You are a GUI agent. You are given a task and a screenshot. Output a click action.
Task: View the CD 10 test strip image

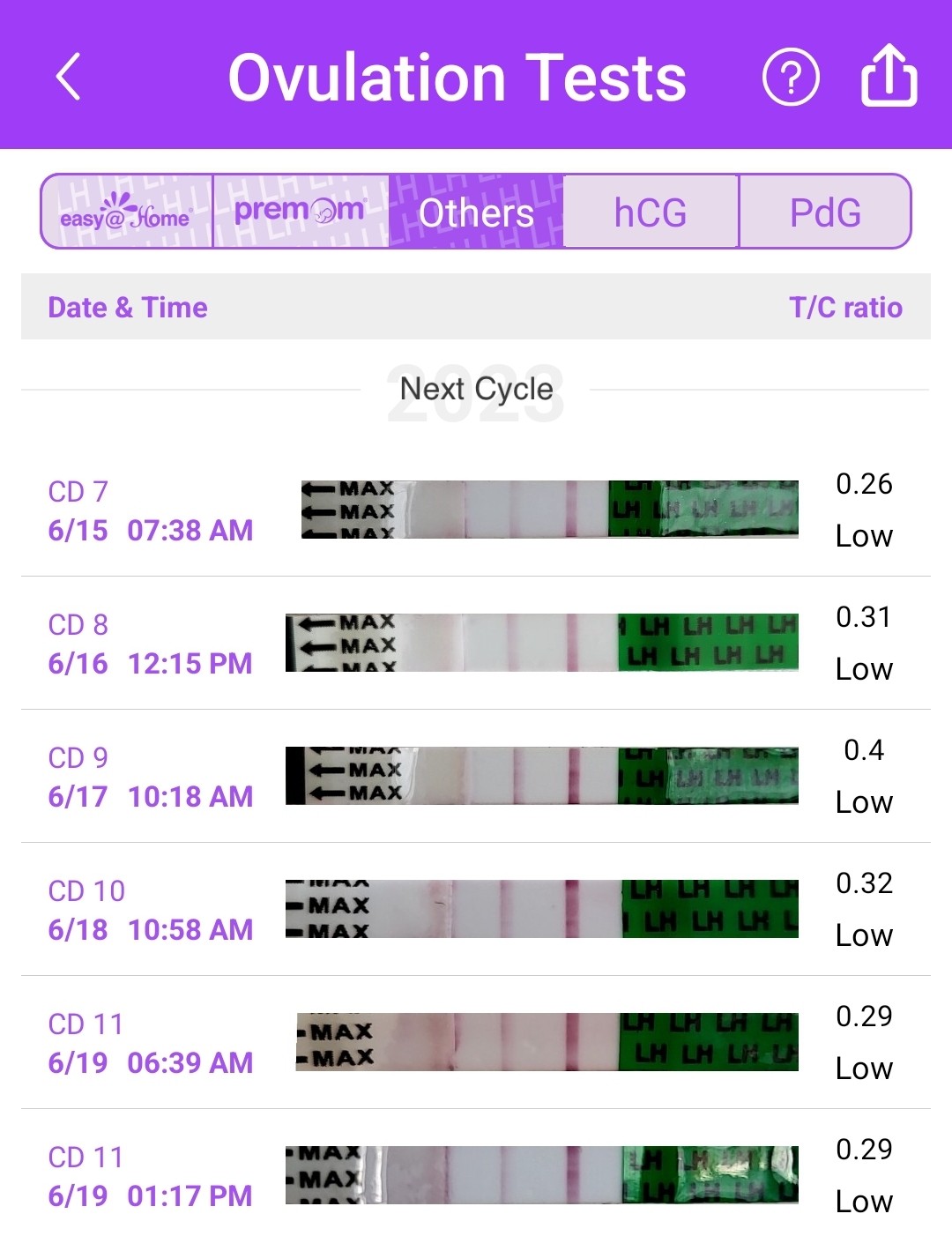(541, 909)
